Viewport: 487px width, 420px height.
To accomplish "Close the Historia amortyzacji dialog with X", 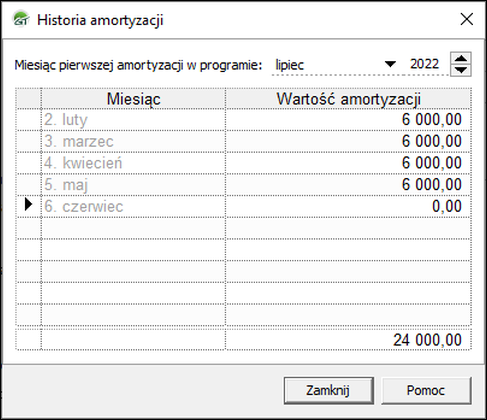I will click(466, 19).
